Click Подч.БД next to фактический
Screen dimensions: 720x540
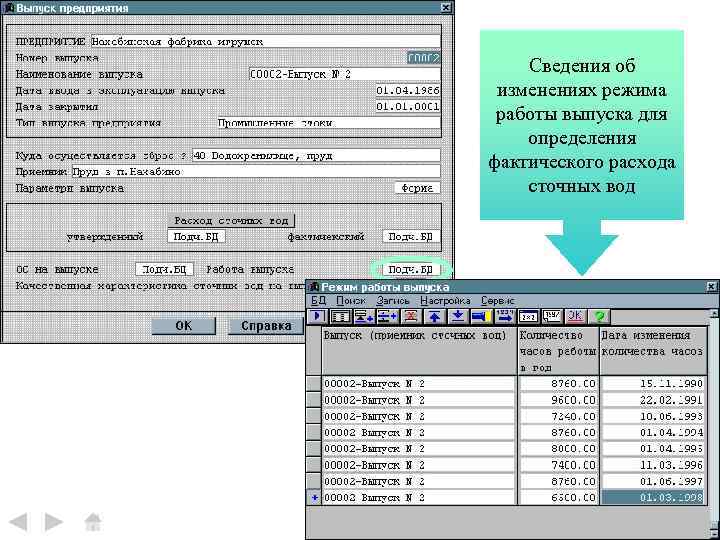click(x=411, y=237)
